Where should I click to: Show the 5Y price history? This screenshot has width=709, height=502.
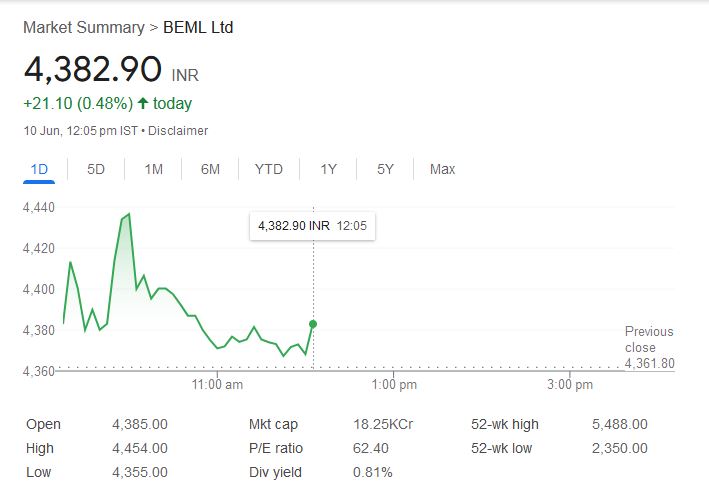[x=385, y=169]
